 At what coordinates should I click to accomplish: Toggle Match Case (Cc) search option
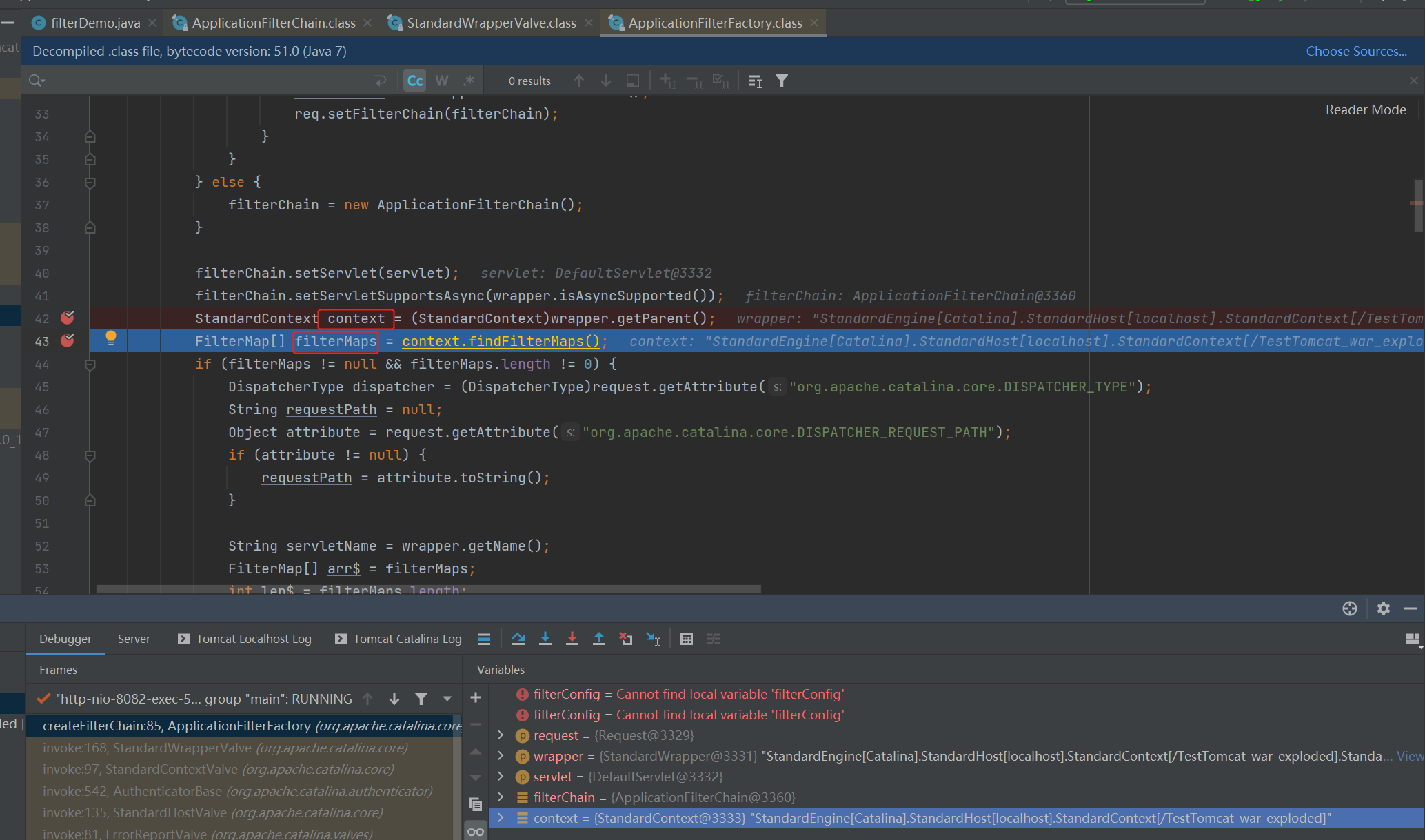tap(415, 81)
